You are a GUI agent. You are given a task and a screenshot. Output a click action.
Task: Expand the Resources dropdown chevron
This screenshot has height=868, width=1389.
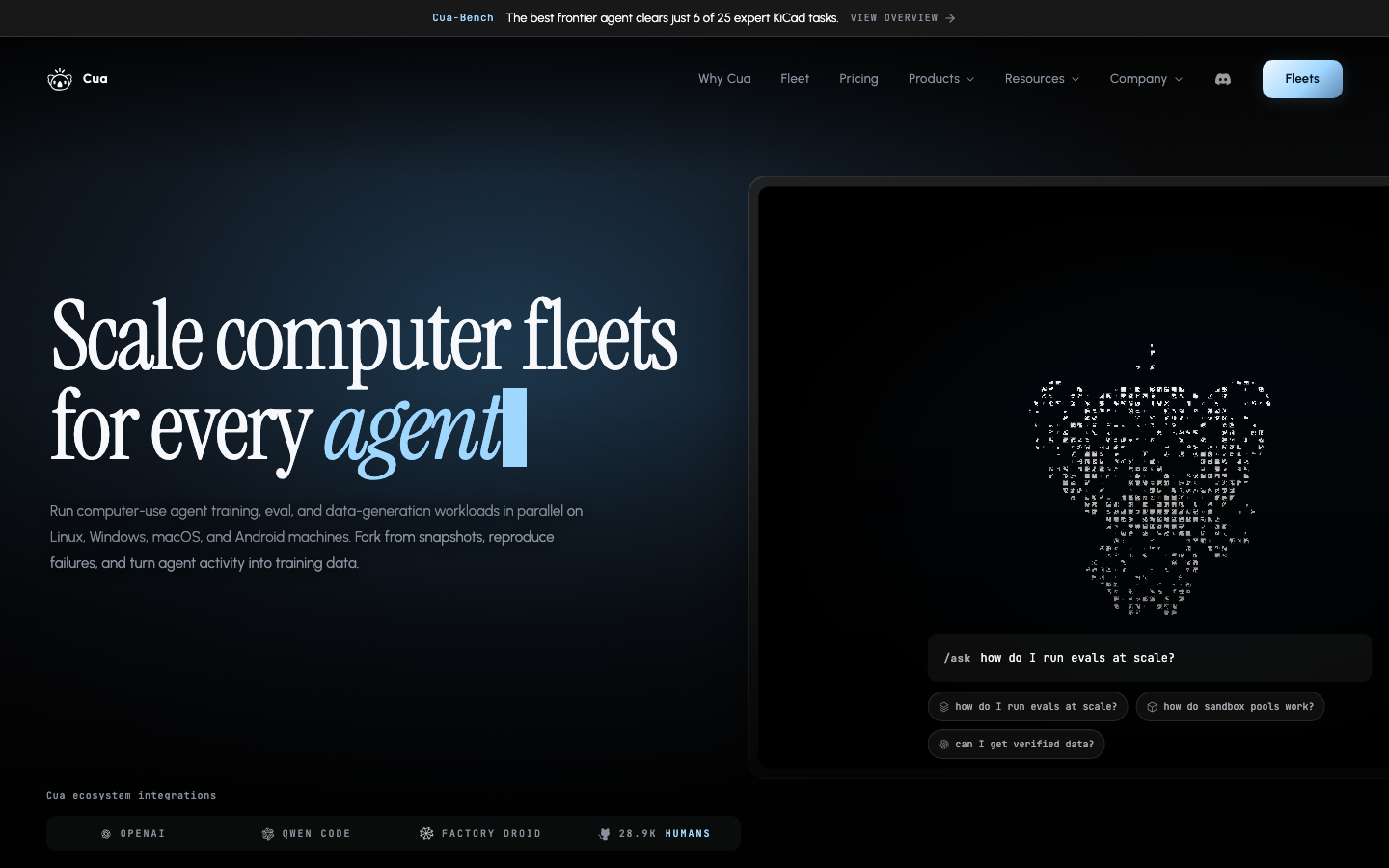tap(1076, 80)
